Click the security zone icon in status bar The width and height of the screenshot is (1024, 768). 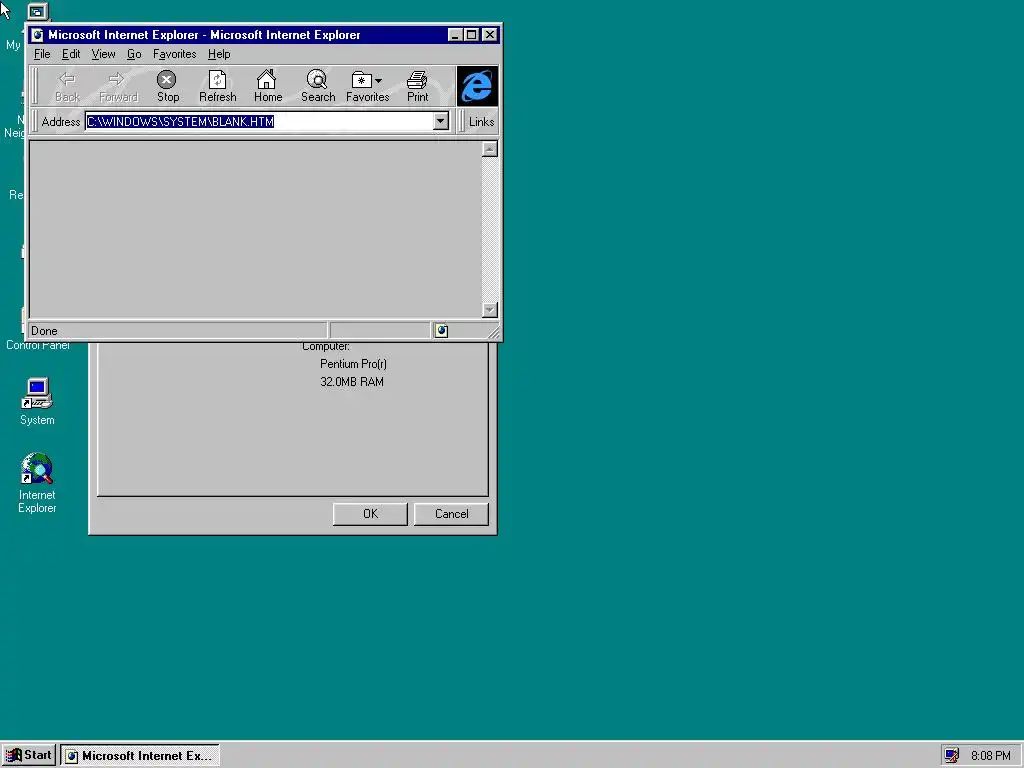[441, 330]
